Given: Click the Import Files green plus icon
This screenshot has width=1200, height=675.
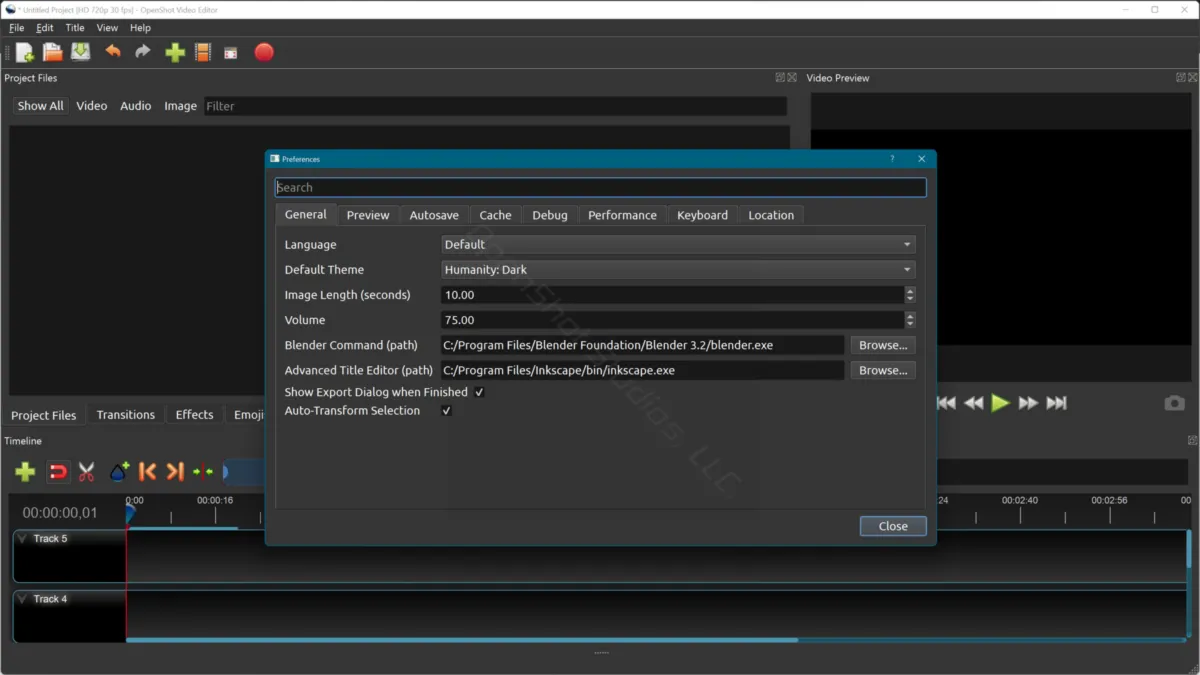Looking at the screenshot, I should 175,53.
